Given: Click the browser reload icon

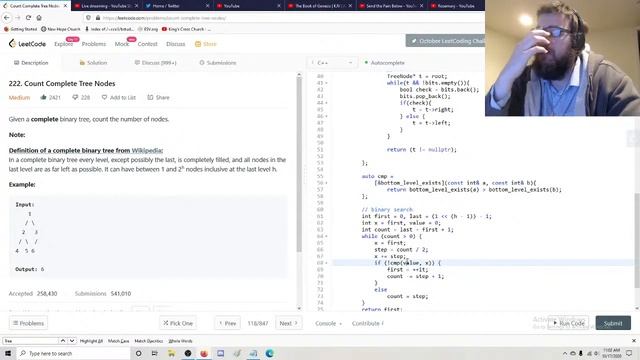Looking at the screenshot, I should point(28,18).
